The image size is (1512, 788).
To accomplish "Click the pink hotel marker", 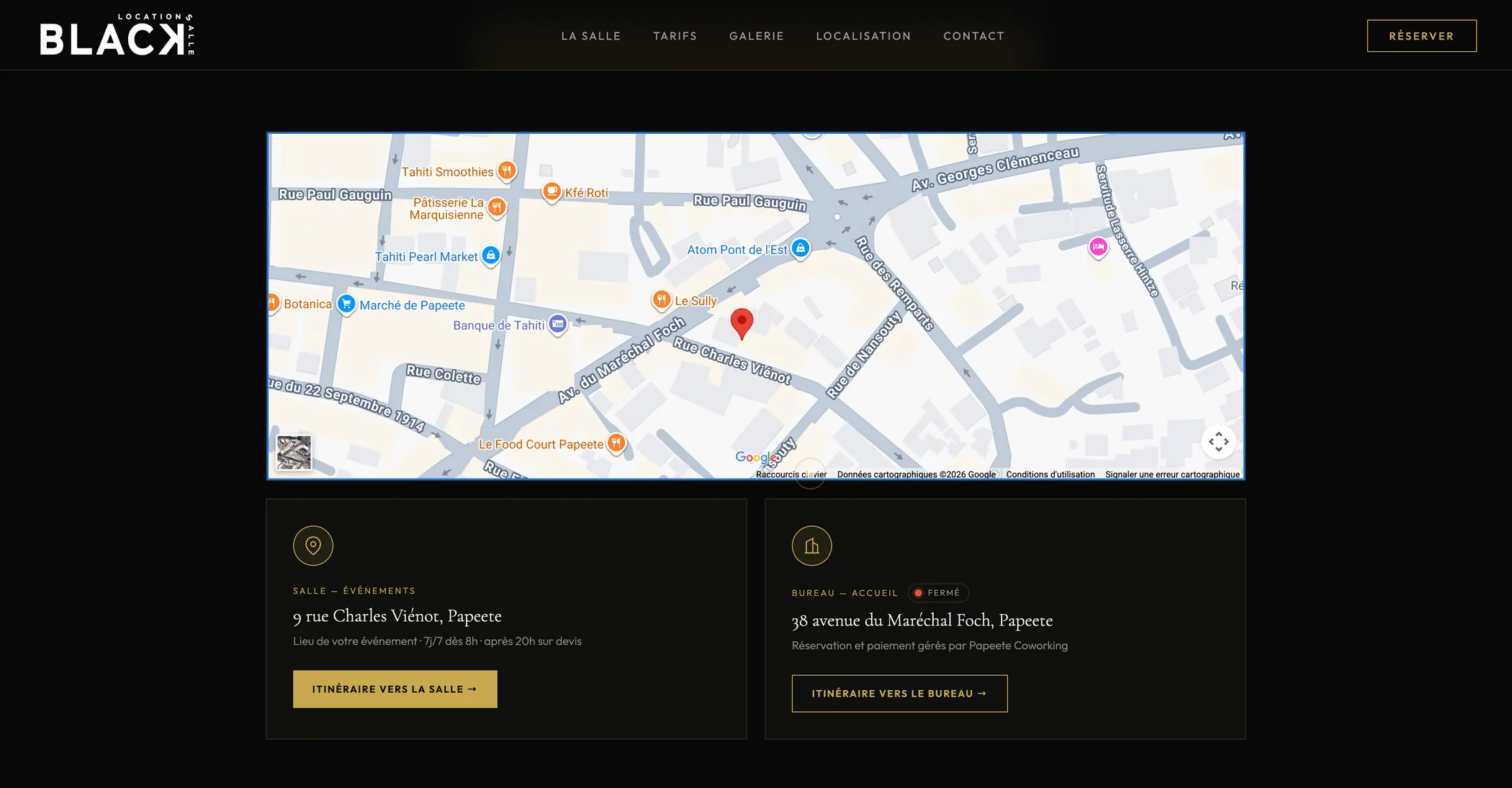I will (1098, 248).
